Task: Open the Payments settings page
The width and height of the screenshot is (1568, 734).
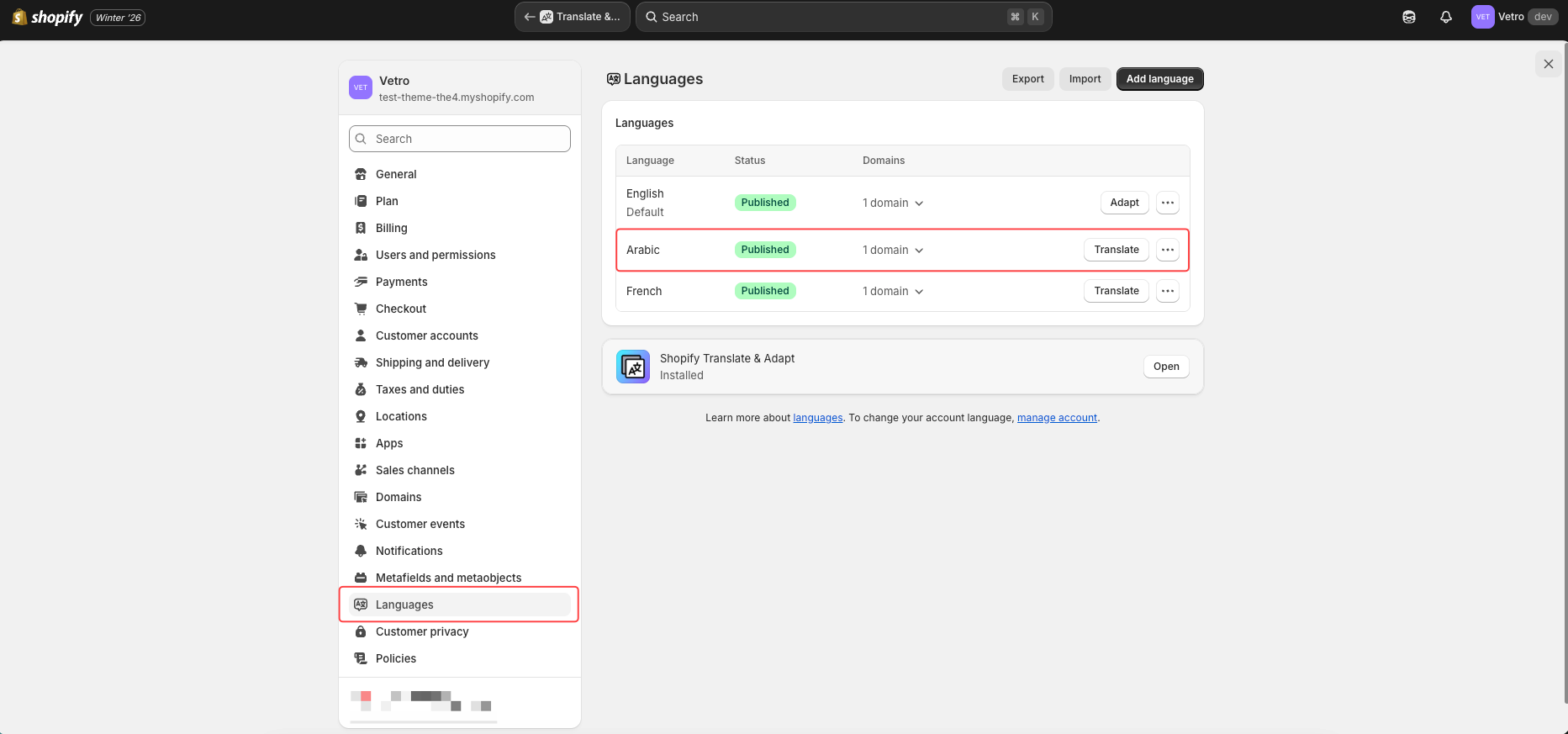Action: 401,282
